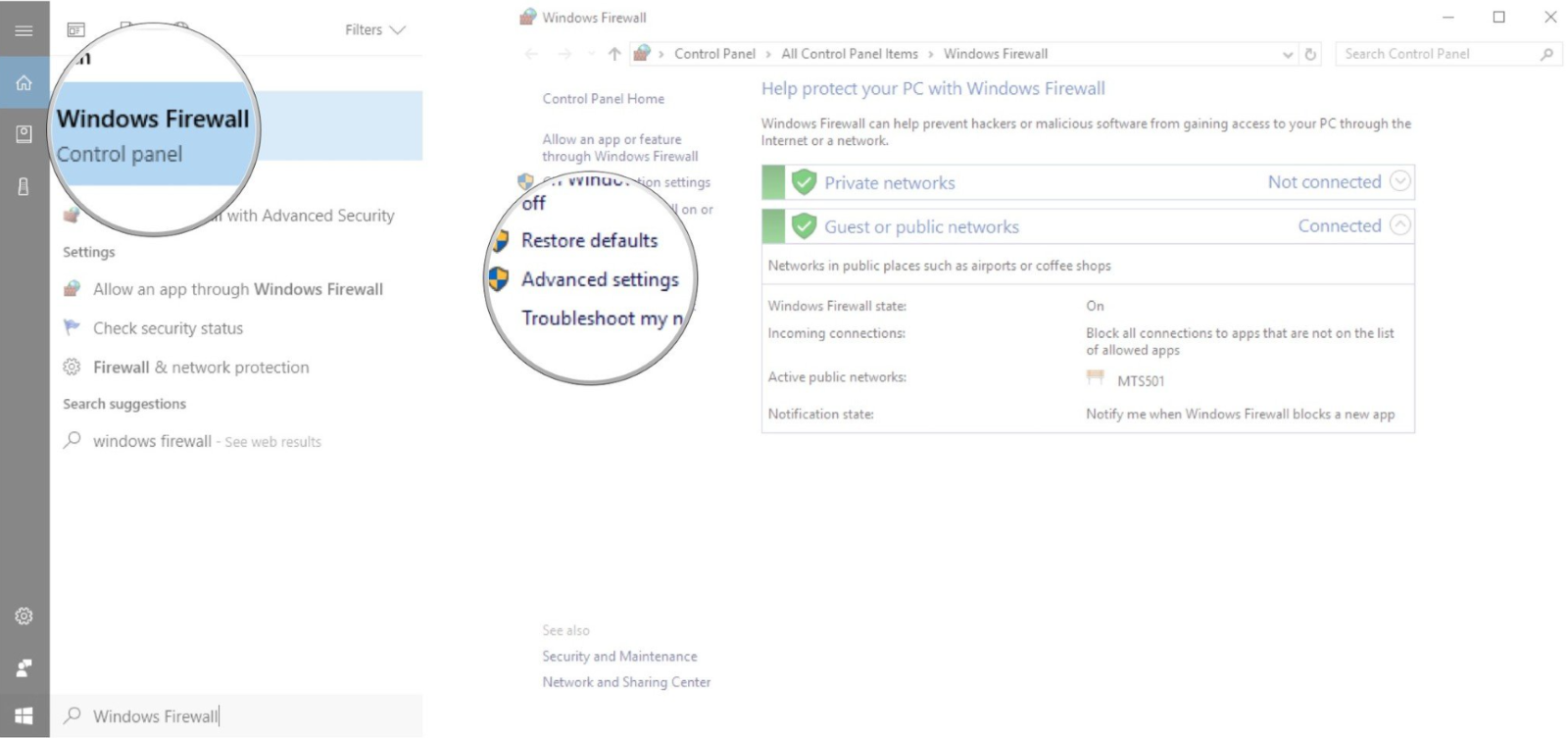Open the Windows Start button
1568x738 pixels.
pyautogui.click(x=24, y=716)
